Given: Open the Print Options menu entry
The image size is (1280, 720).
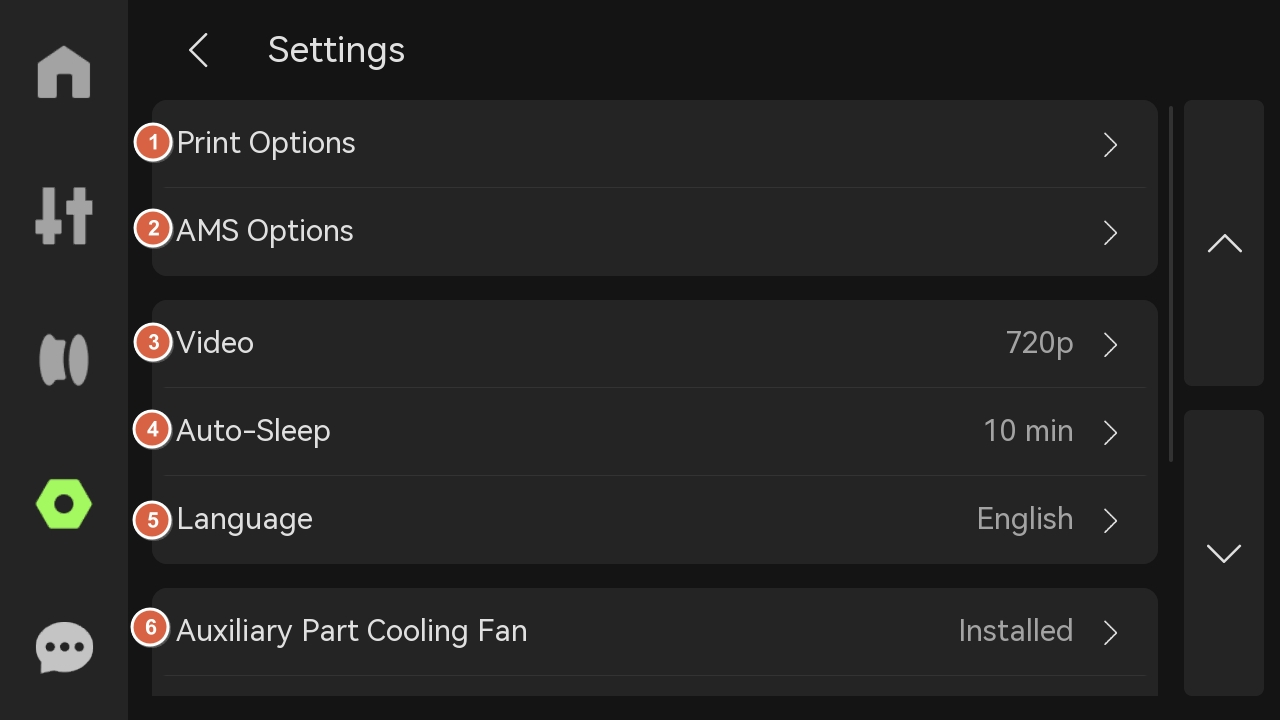Looking at the screenshot, I should click(x=266, y=143).
